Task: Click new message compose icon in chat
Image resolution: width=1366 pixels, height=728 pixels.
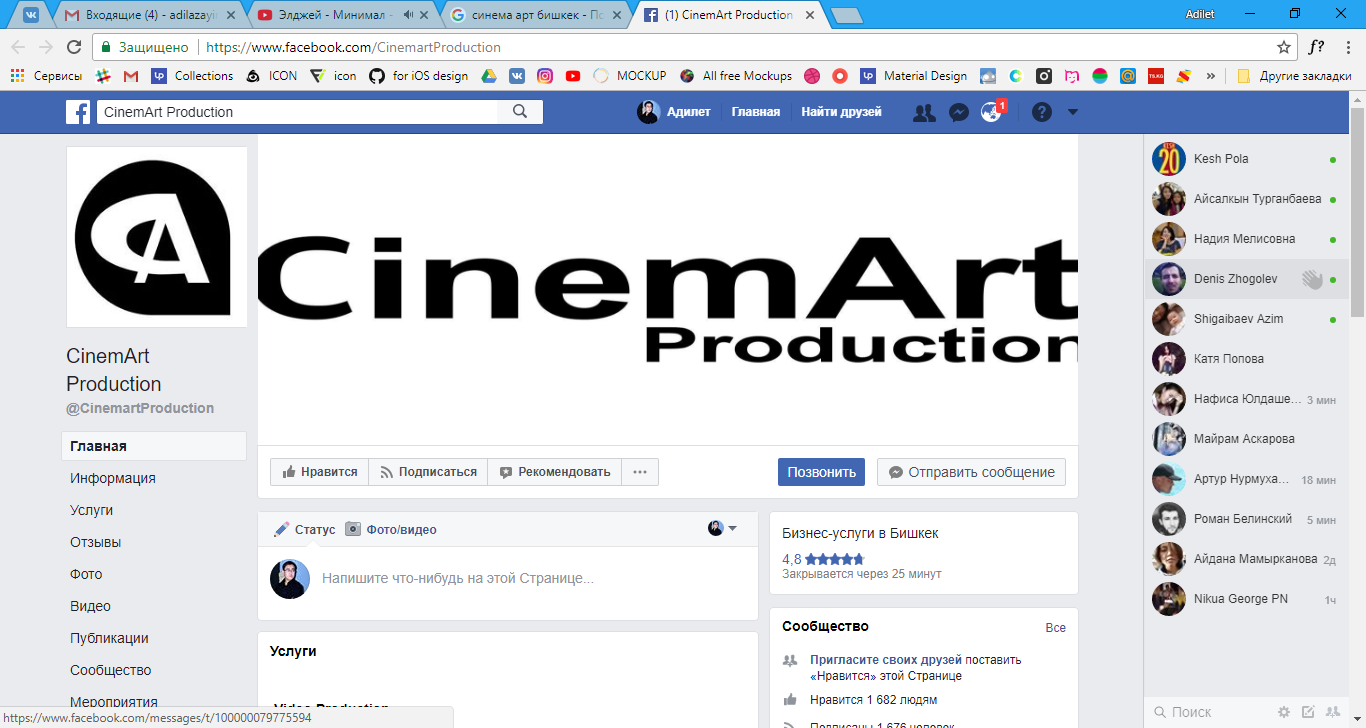Action: (1308, 712)
